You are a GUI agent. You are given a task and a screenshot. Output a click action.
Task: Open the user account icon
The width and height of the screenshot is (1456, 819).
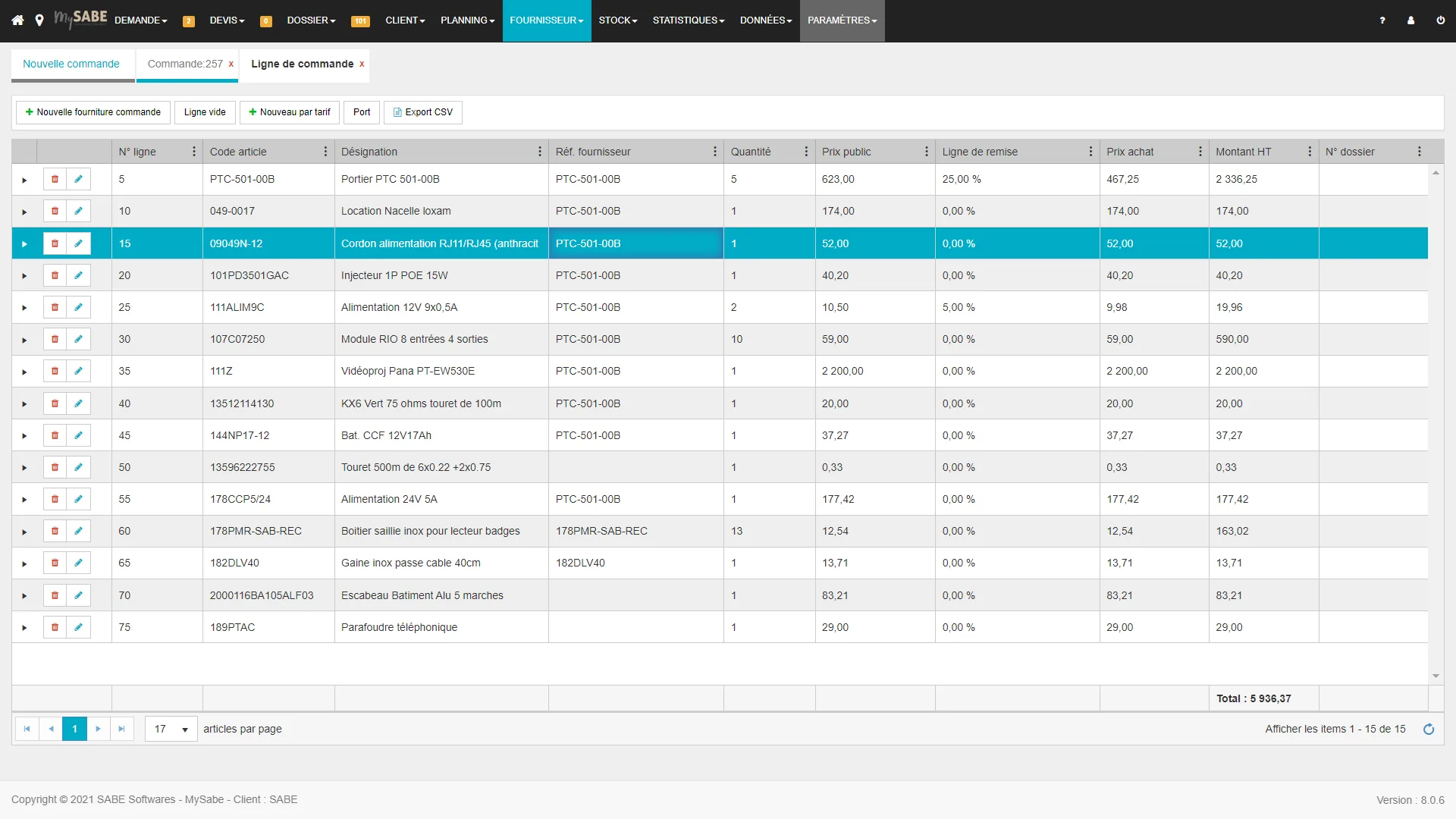coord(1410,20)
